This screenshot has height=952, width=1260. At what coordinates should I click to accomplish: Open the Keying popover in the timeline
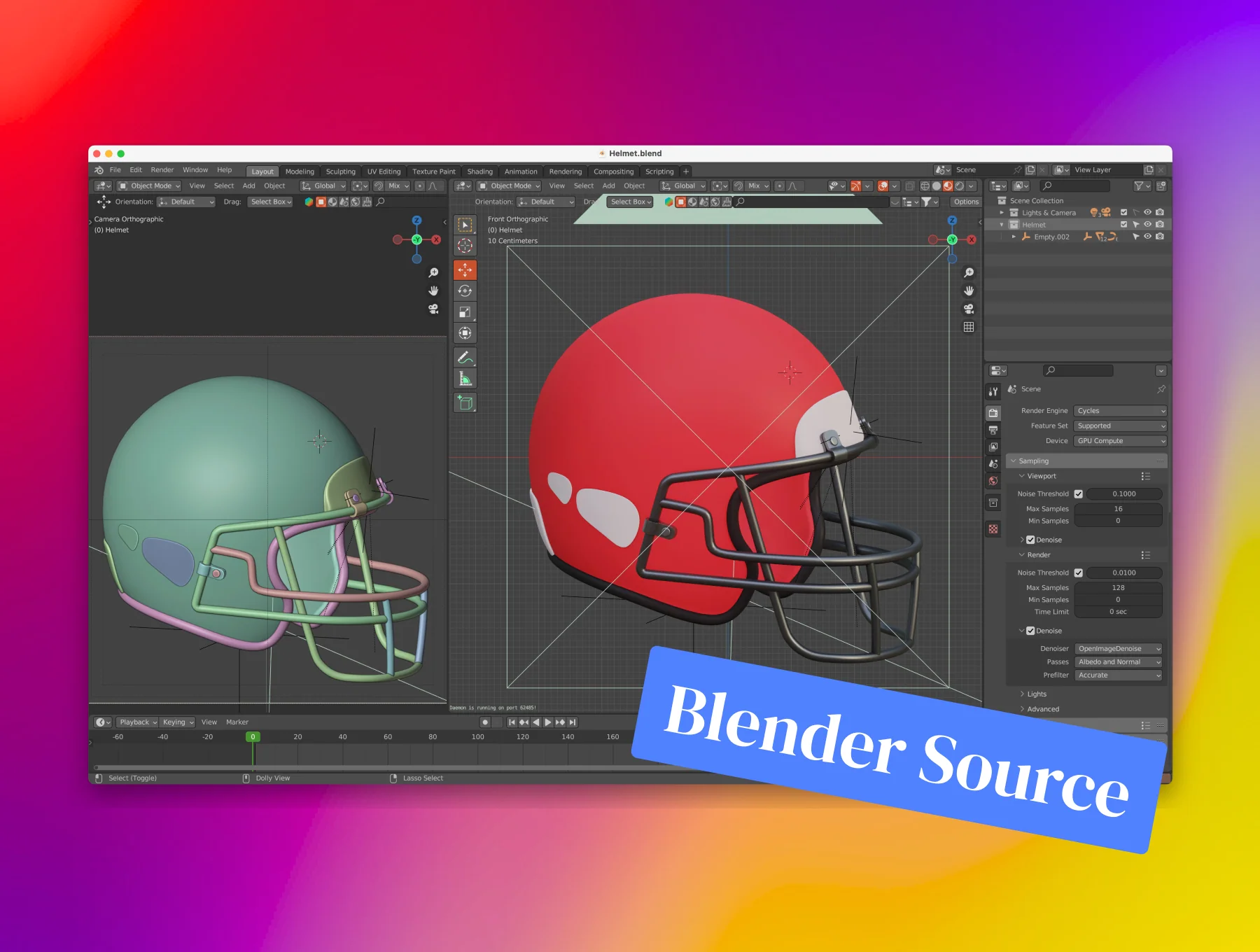coord(178,722)
